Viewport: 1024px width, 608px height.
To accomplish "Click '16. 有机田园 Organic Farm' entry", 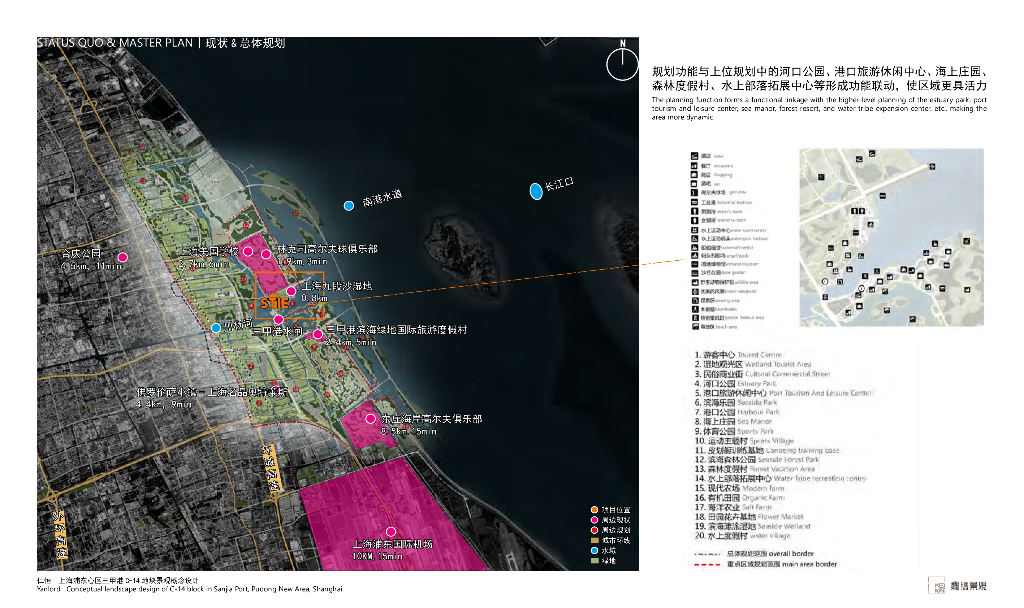I will (x=739, y=498).
